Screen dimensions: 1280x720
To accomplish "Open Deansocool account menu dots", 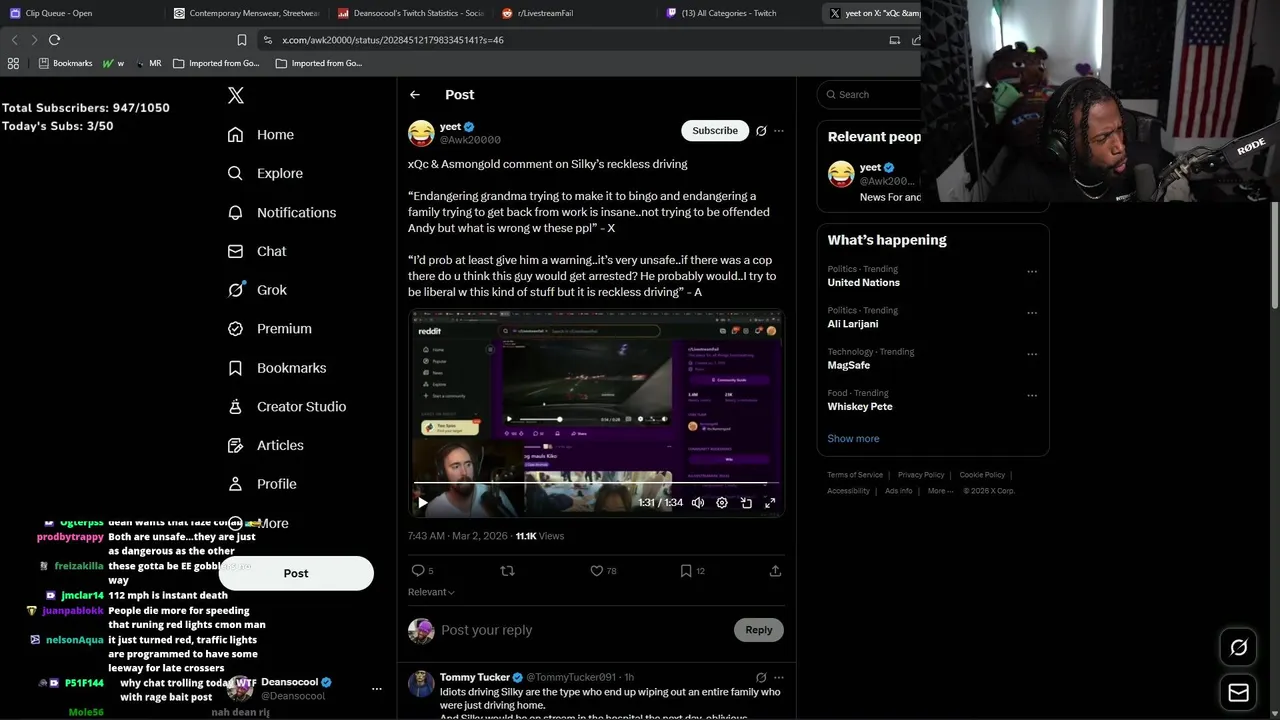I will [377, 689].
